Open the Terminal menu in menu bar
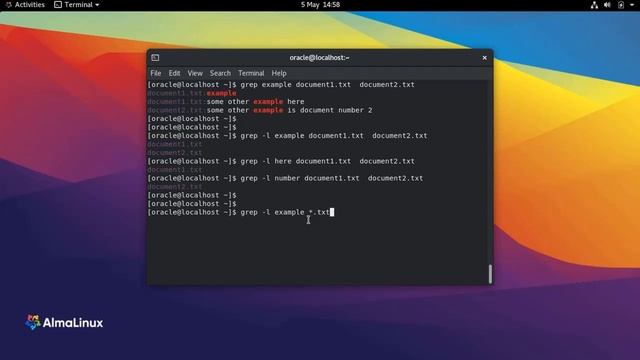The image size is (640, 360). tap(251, 73)
